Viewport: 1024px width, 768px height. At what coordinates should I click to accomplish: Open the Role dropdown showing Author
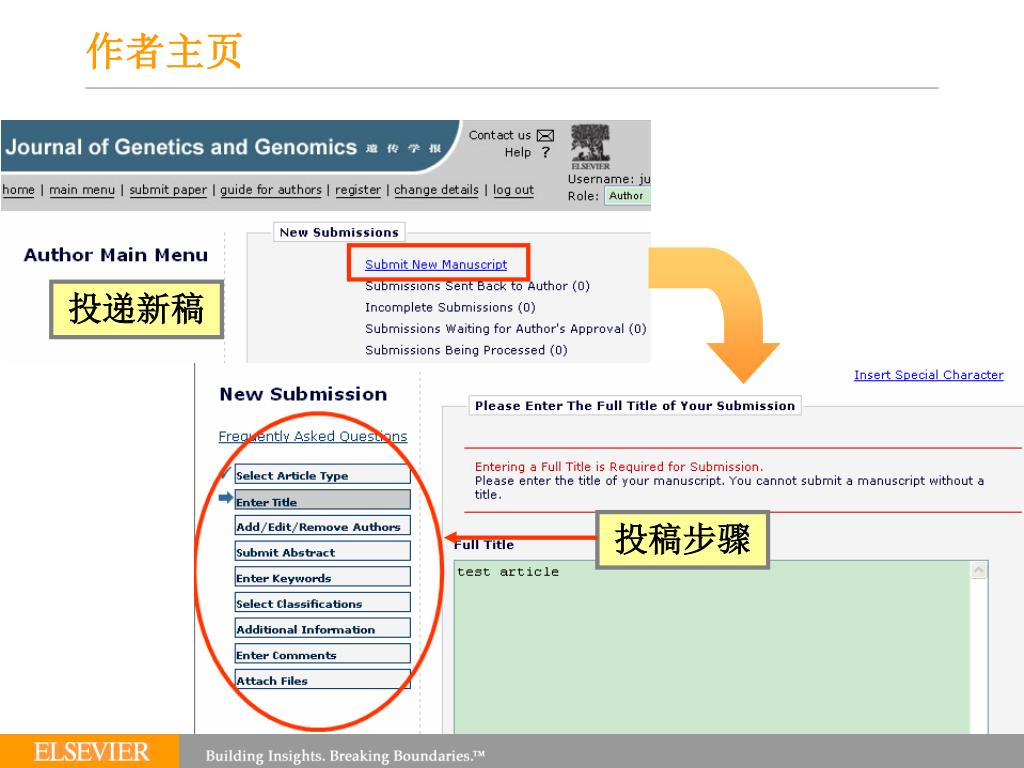pyautogui.click(x=627, y=195)
